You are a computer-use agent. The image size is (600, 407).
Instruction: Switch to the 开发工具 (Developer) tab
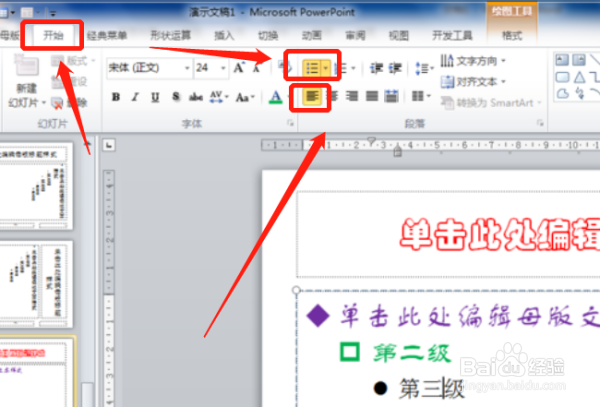452,36
